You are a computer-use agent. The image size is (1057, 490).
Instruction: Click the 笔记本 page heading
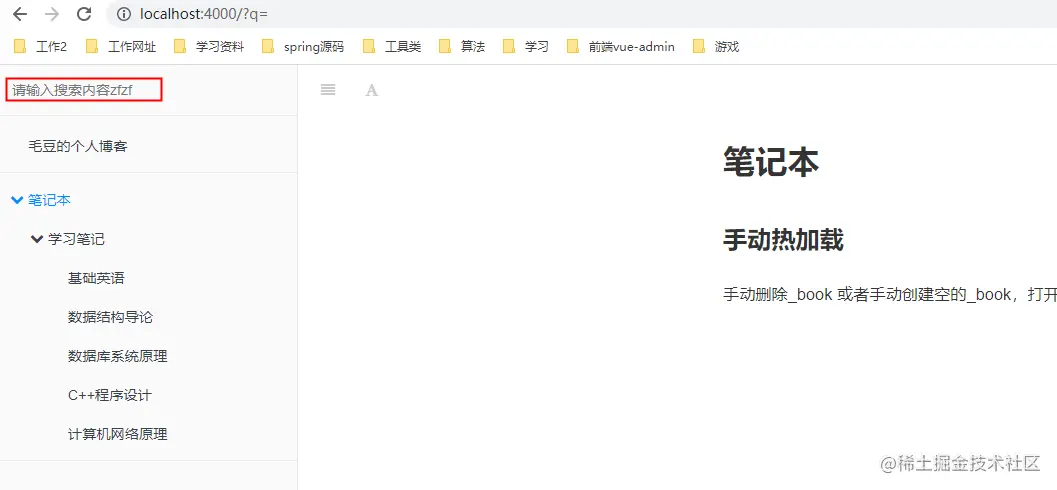tap(771, 162)
